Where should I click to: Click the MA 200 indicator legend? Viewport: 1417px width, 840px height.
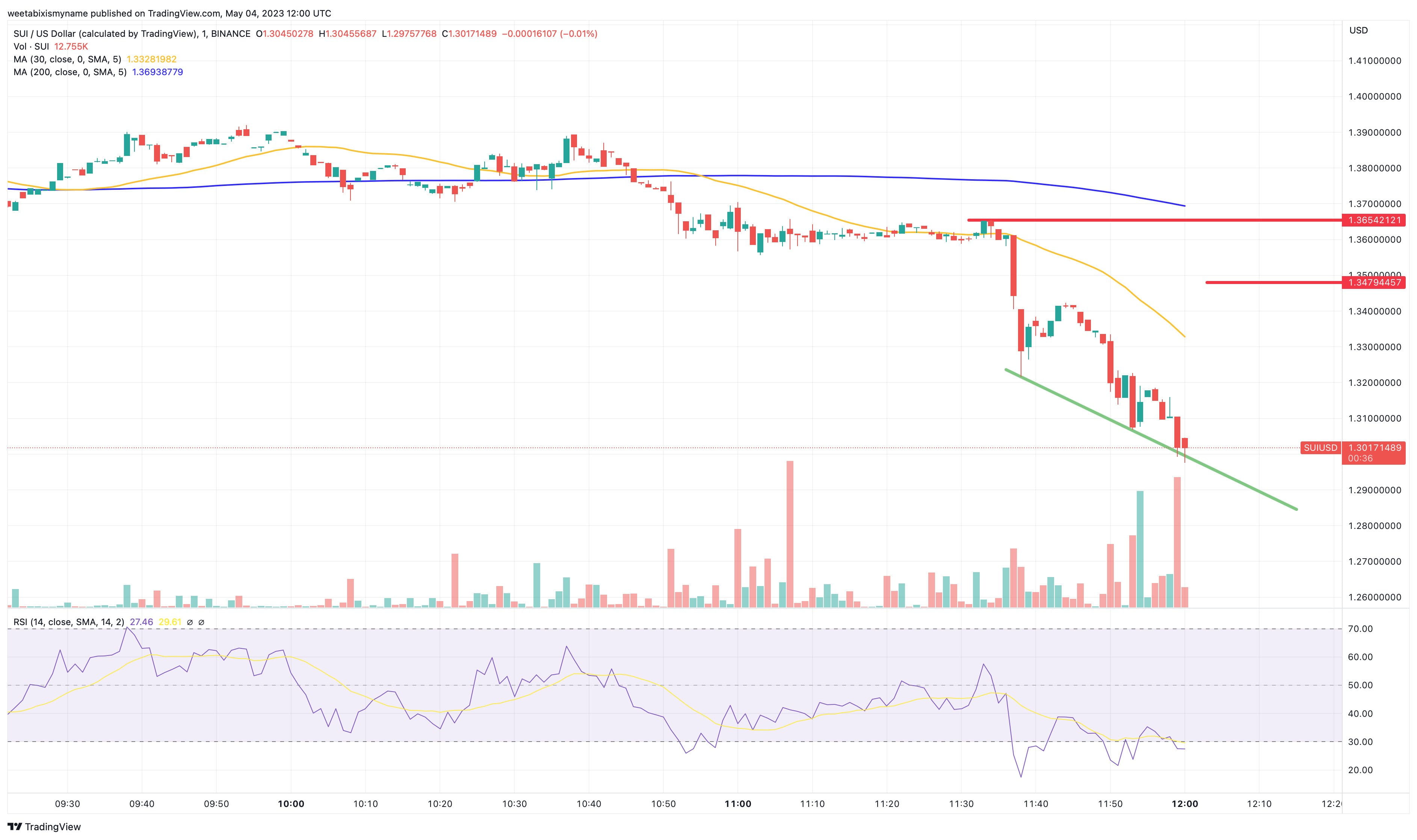(x=69, y=72)
